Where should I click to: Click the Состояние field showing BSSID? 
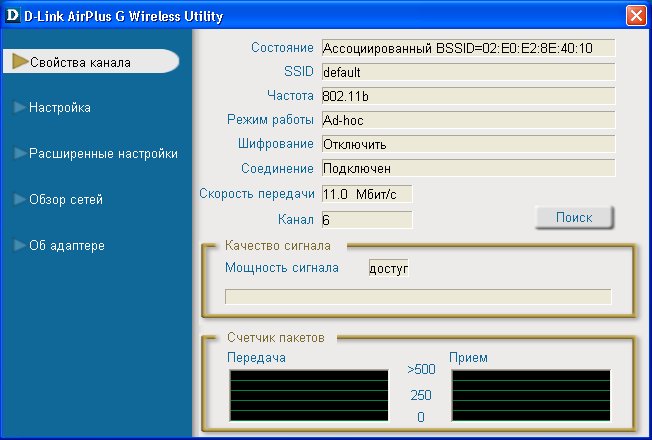[x=468, y=48]
